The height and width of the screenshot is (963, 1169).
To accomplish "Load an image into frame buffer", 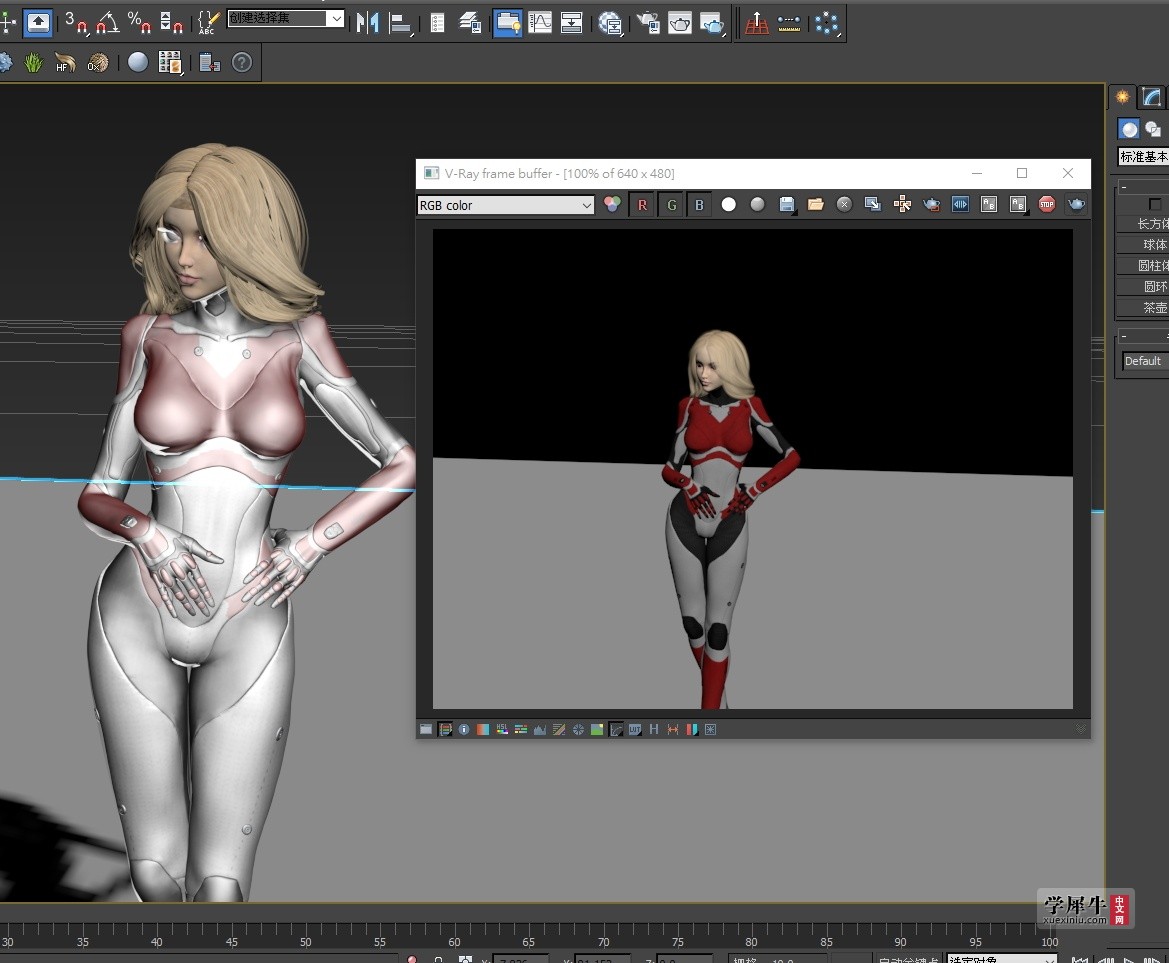I will tap(816, 204).
